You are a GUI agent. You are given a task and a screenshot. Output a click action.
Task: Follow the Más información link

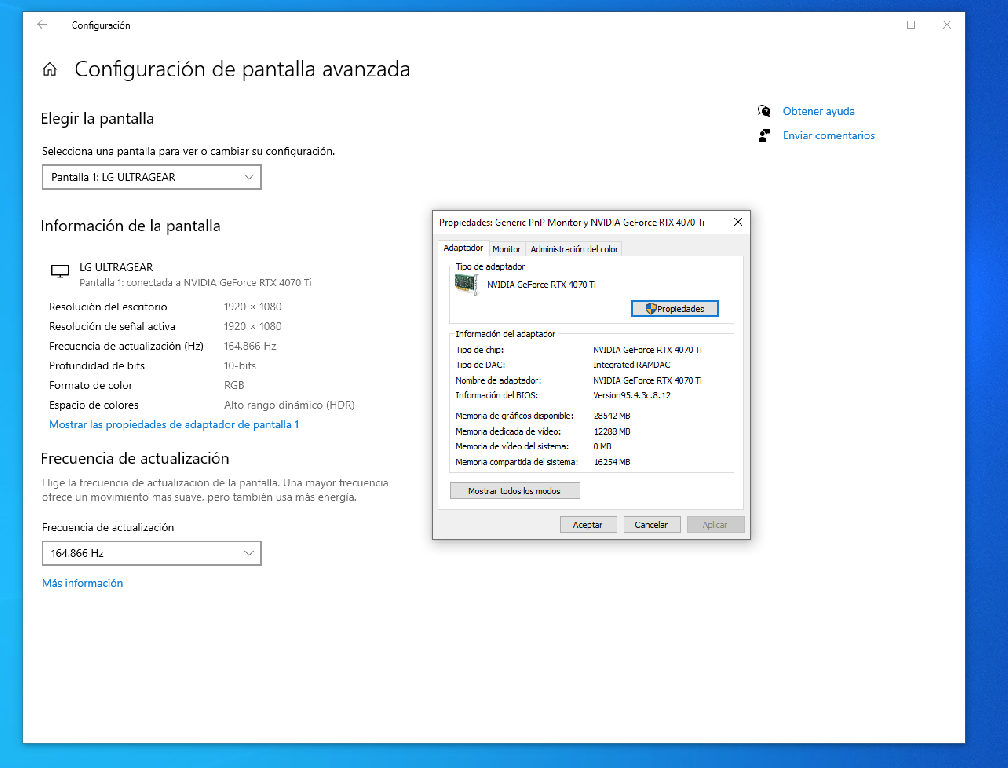[82, 583]
